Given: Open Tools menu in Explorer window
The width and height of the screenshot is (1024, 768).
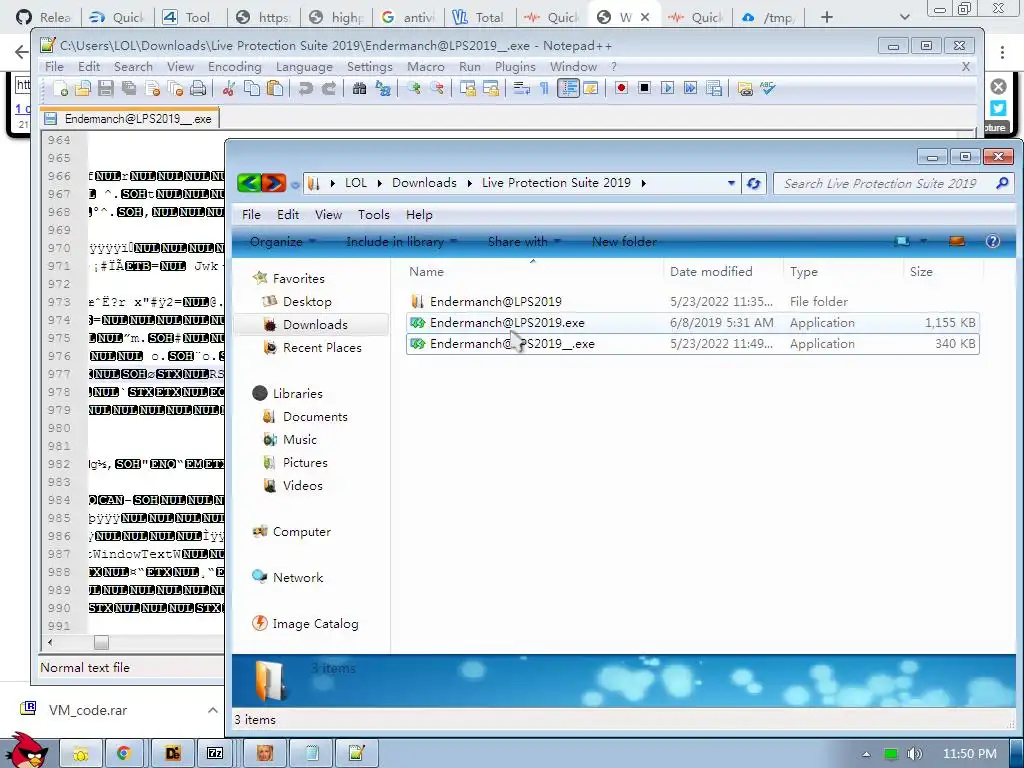Looking at the screenshot, I should pos(374,215).
